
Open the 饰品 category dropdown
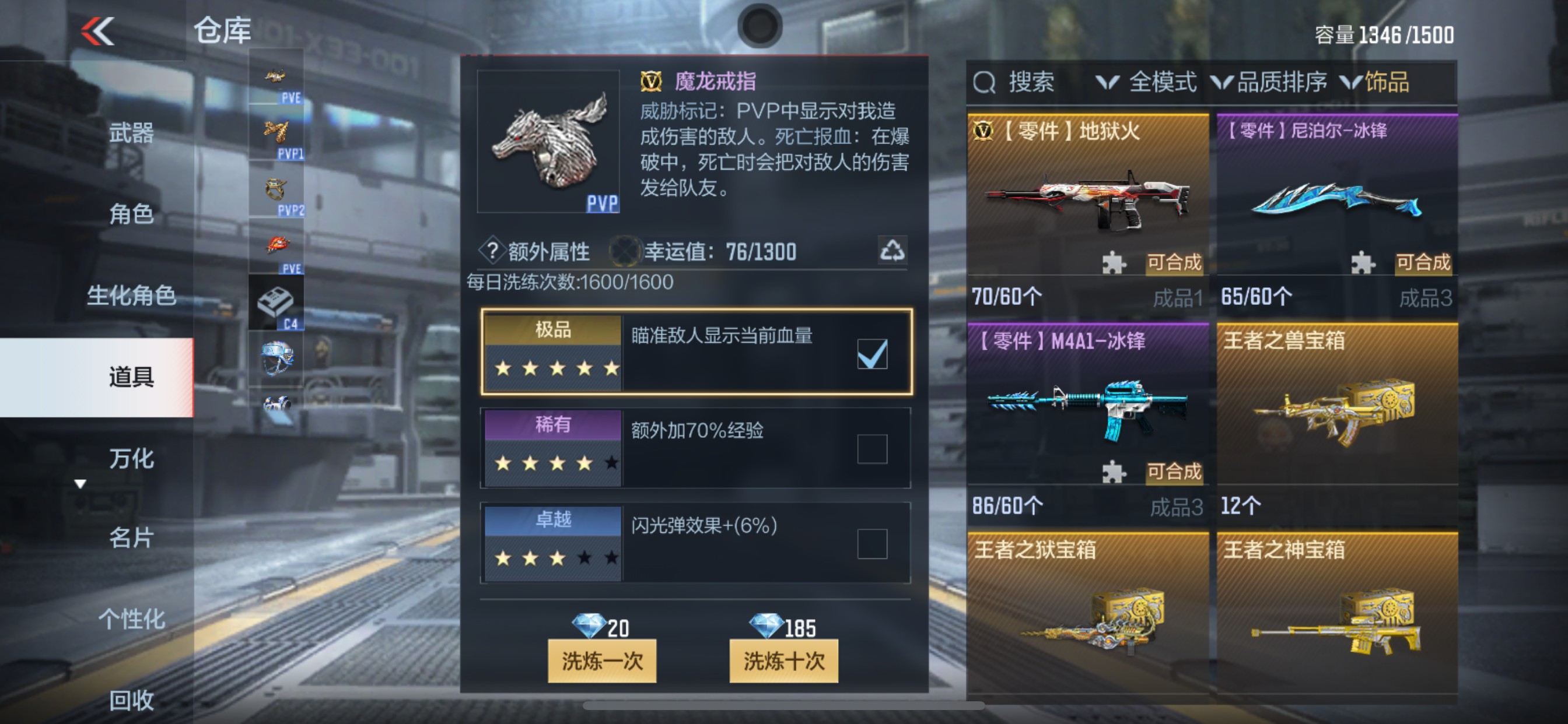(1374, 82)
